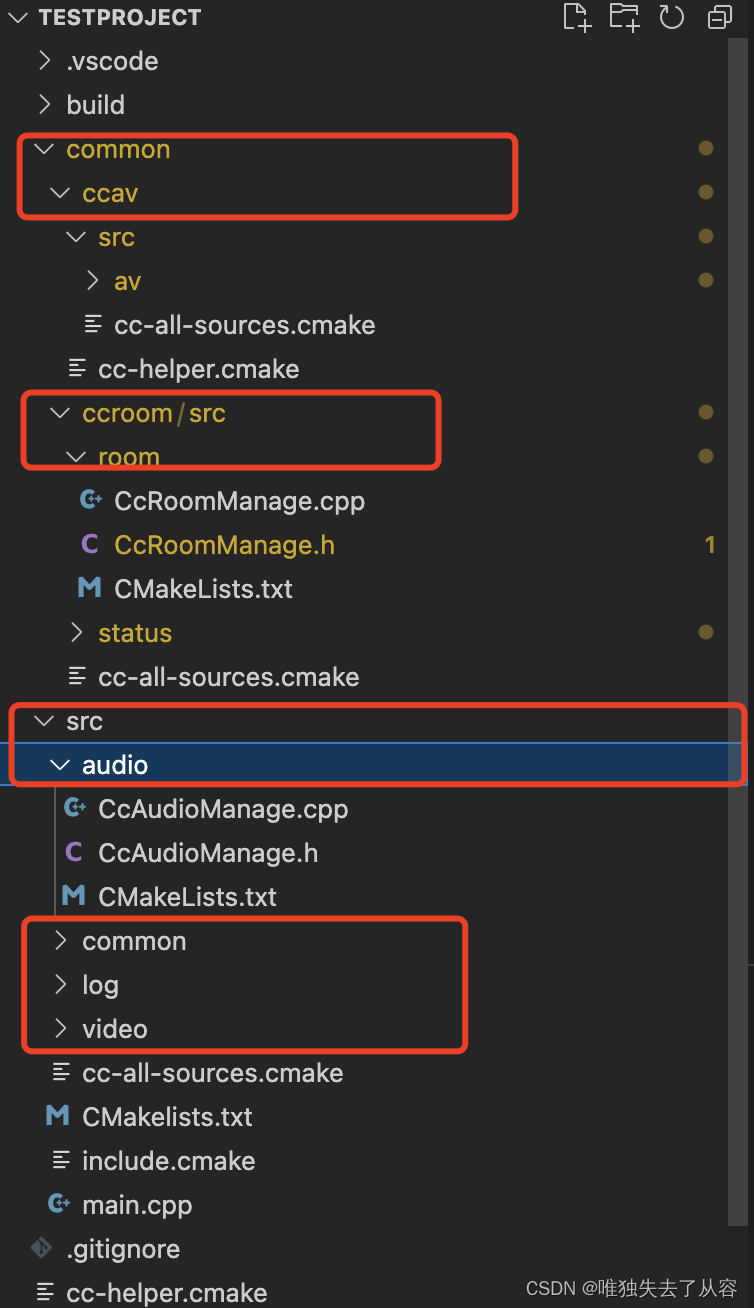This screenshot has width=754, height=1308.
Task: Click the problems badge on CcRoomManage.h
Action: pyautogui.click(x=710, y=544)
